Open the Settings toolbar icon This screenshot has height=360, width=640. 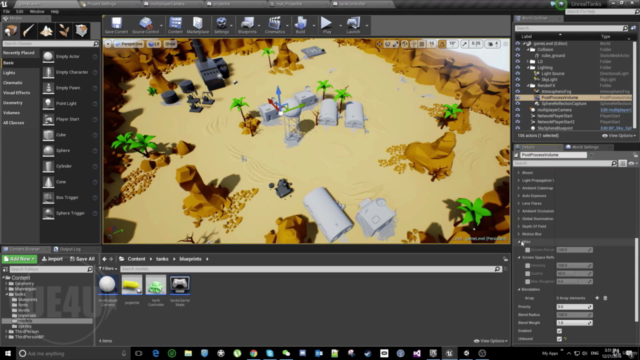click(x=221, y=23)
